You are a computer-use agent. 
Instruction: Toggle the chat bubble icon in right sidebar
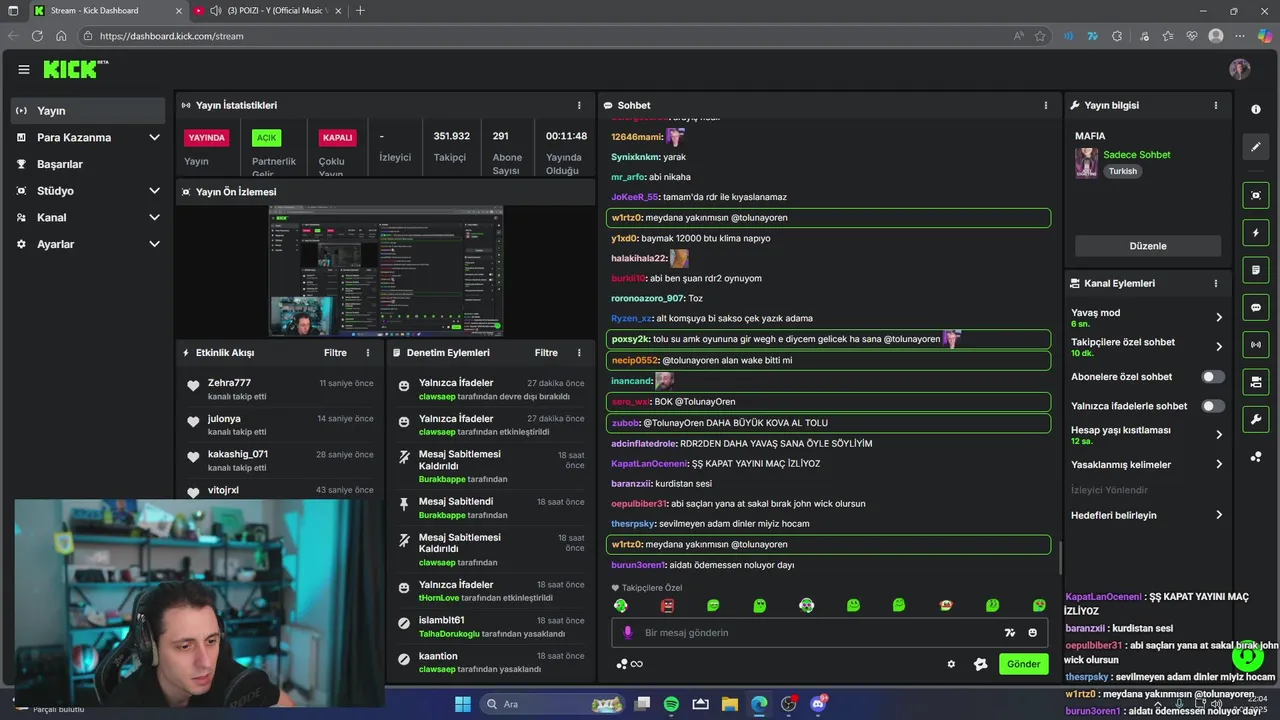pyautogui.click(x=1256, y=308)
